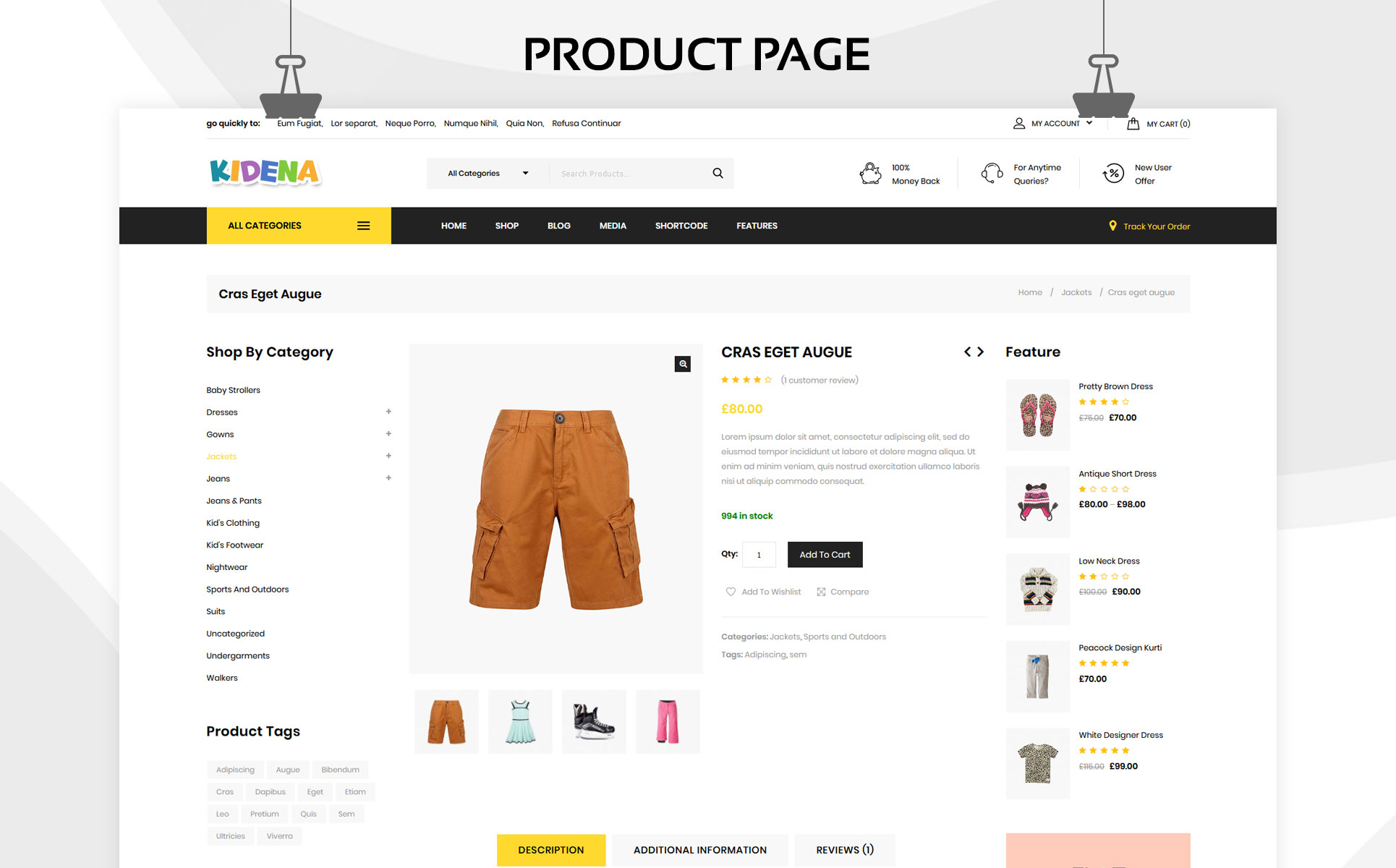Switch to the Additional Information tab
This screenshot has width=1396, height=868.
coord(699,850)
